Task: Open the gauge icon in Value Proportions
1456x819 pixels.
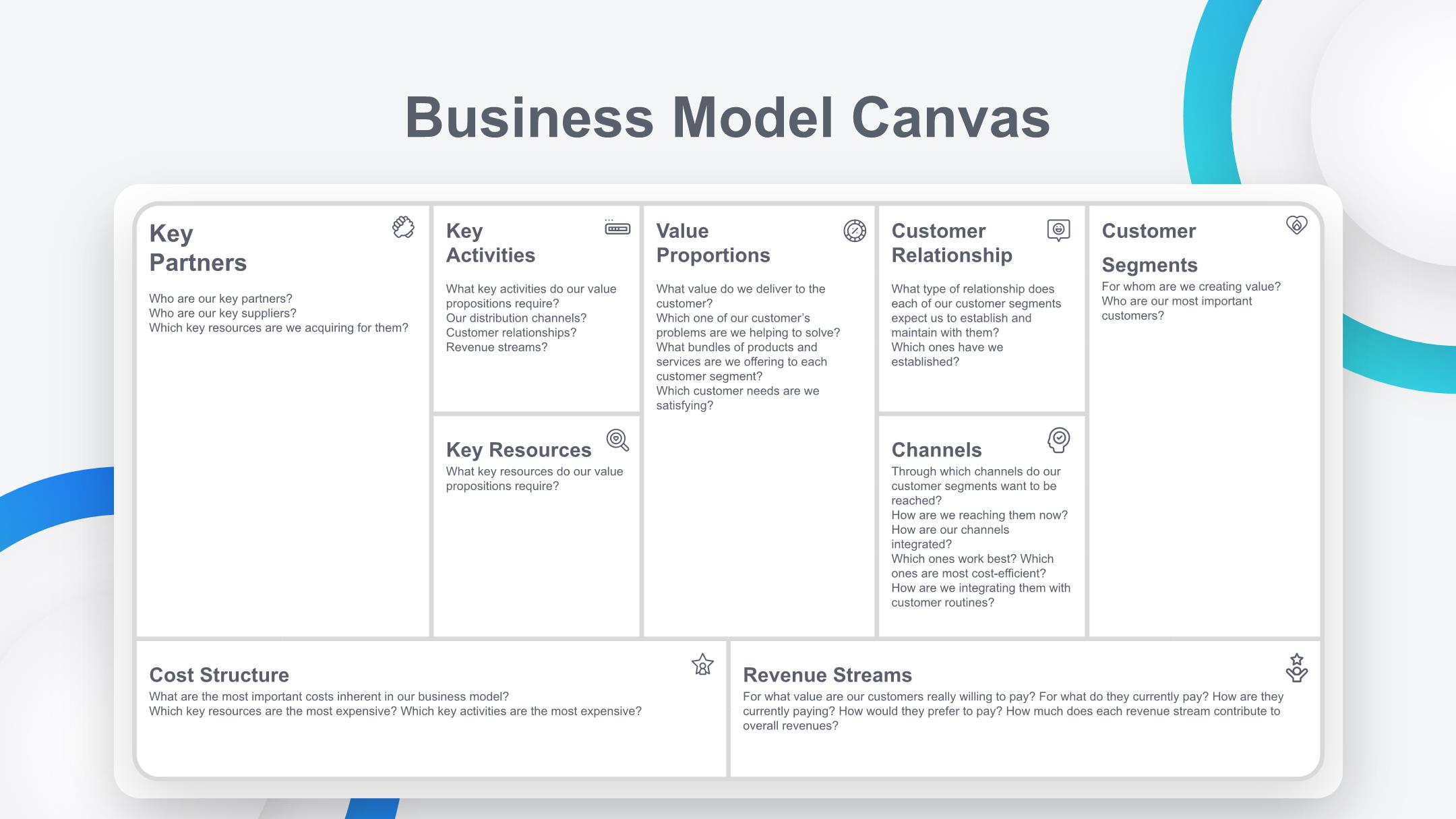Action: pos(854,230)
